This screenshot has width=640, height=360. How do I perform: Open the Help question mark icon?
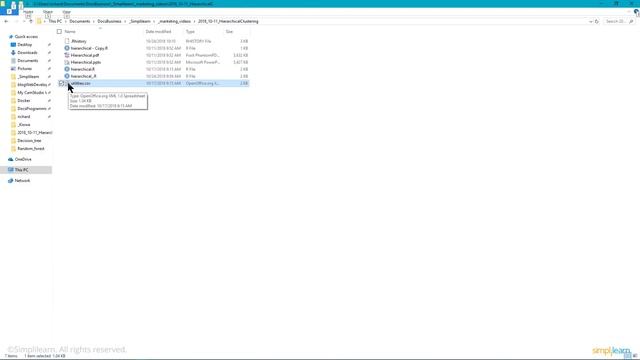click(x=636, y=12)
